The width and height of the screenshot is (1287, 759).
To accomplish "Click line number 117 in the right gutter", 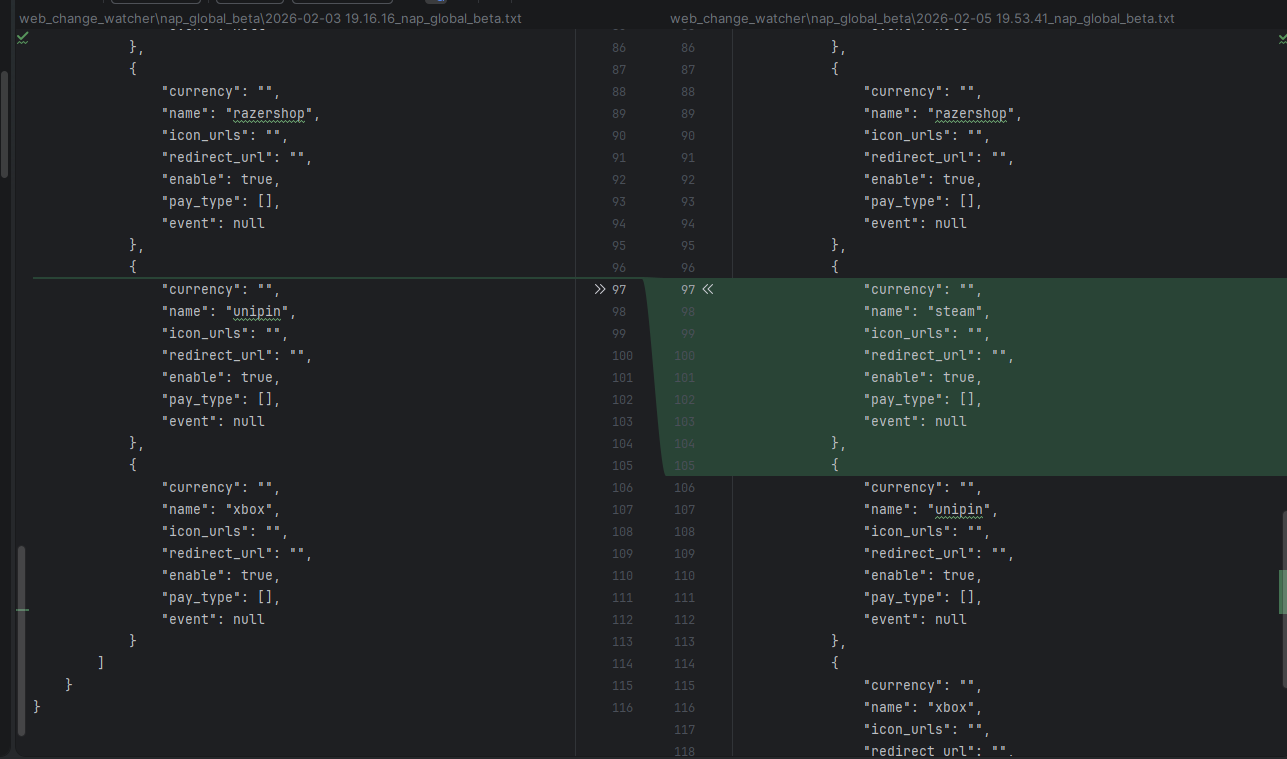I will tap(685, 729).
